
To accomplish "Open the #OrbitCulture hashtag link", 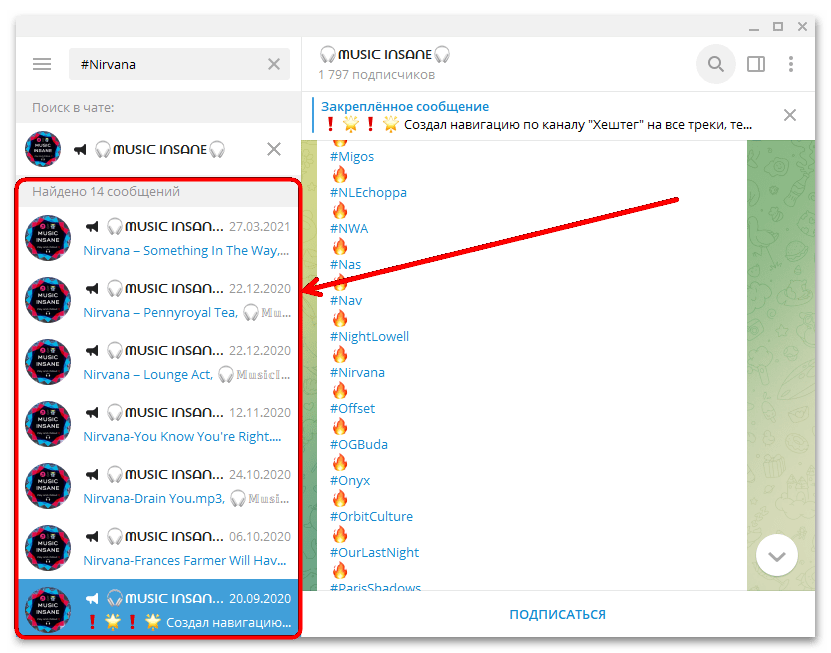I will point(371,517).
